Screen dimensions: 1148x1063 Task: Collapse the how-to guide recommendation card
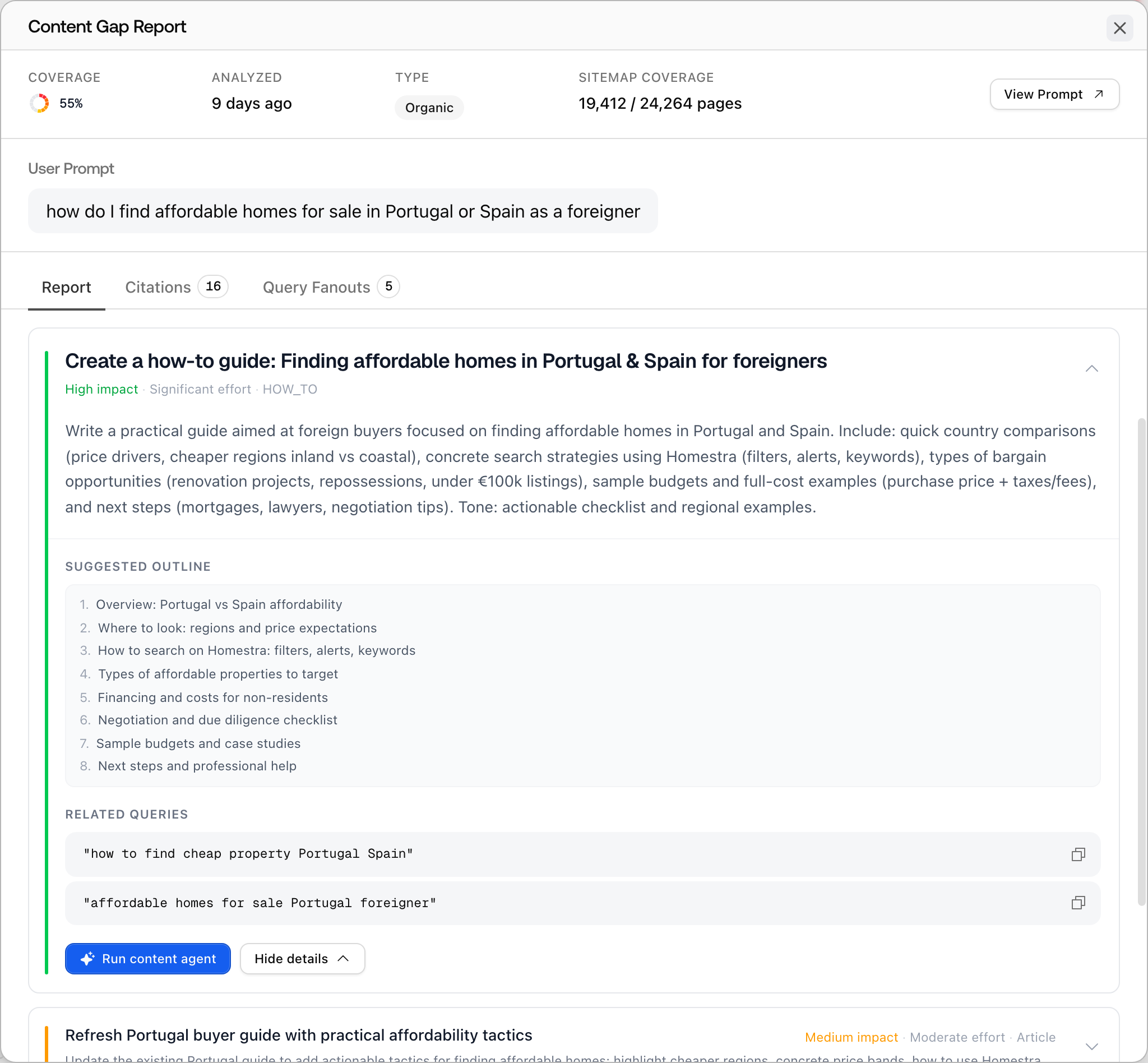coord(1091,368)
